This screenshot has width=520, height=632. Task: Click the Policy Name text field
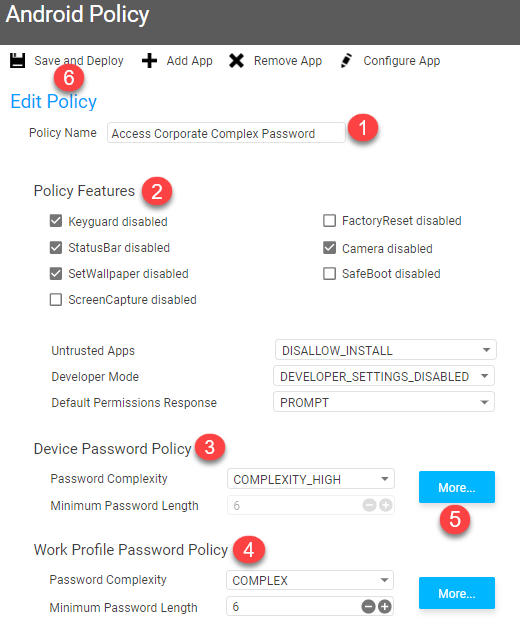(x=226, y=133)
